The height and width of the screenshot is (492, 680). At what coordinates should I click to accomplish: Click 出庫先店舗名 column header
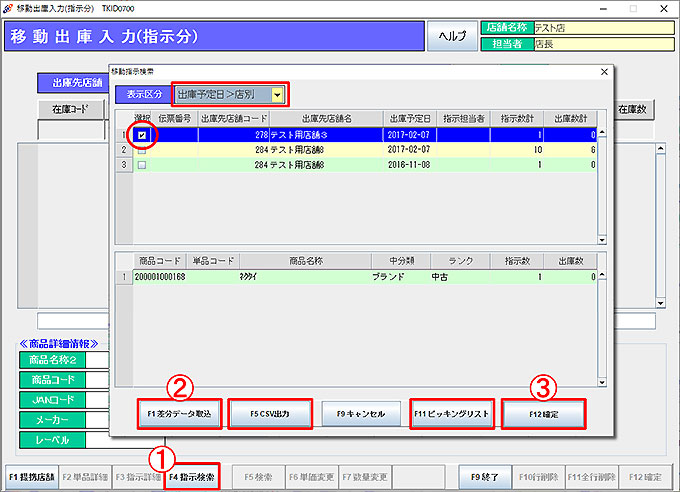(x=327, y=119)
